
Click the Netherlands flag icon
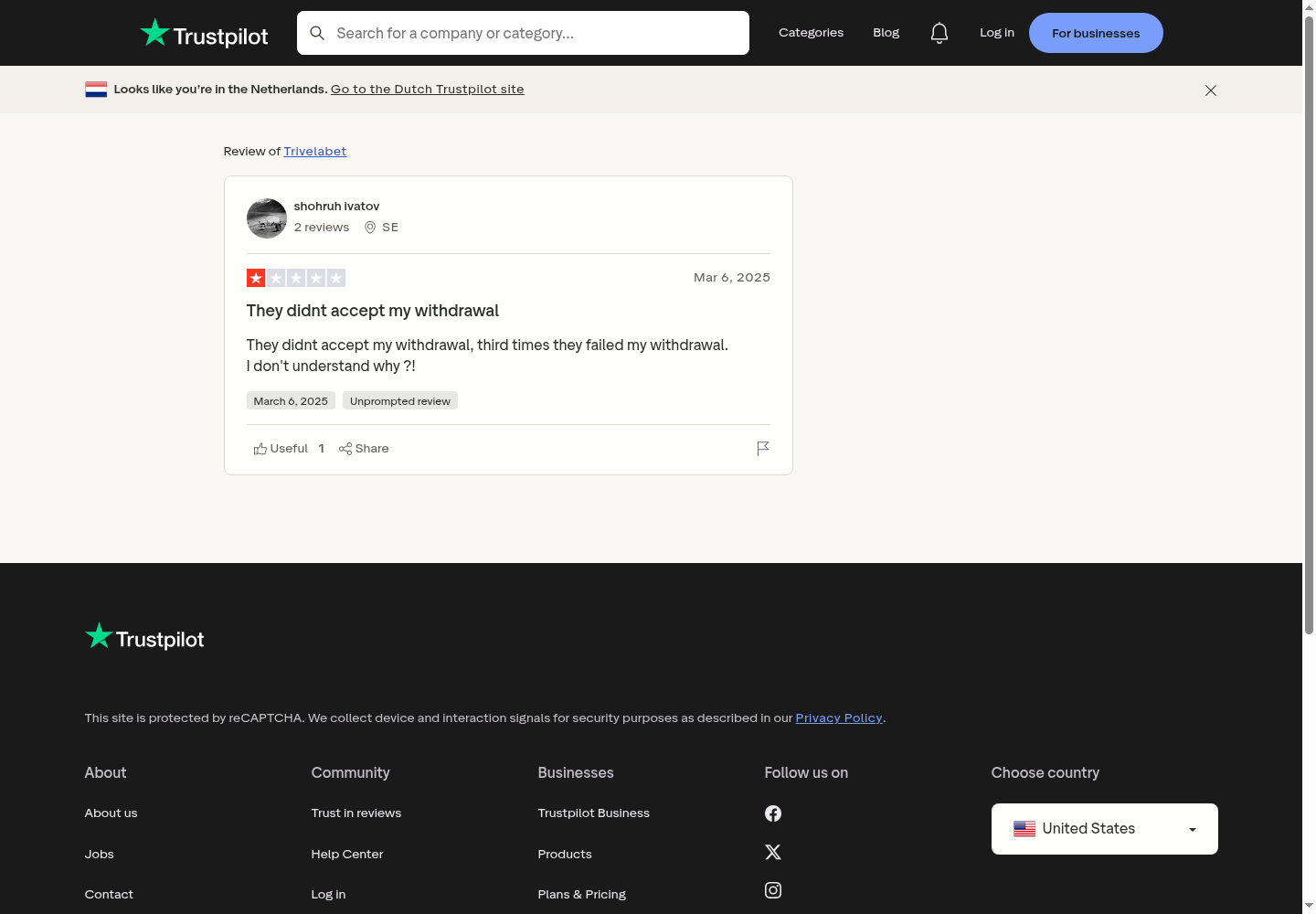[96, 90]
